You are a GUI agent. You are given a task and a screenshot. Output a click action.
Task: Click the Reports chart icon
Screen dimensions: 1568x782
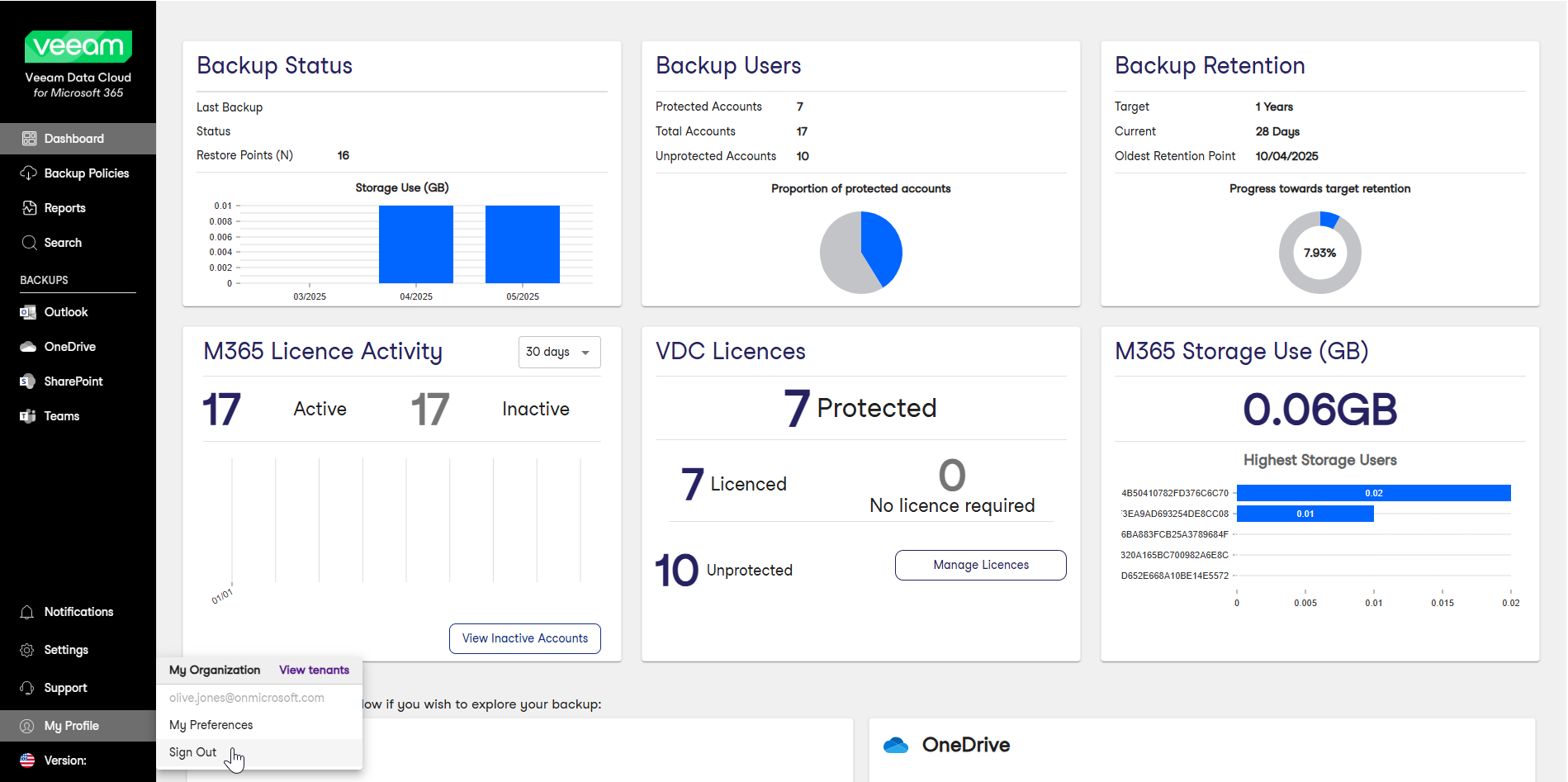(x=29, y=208)
